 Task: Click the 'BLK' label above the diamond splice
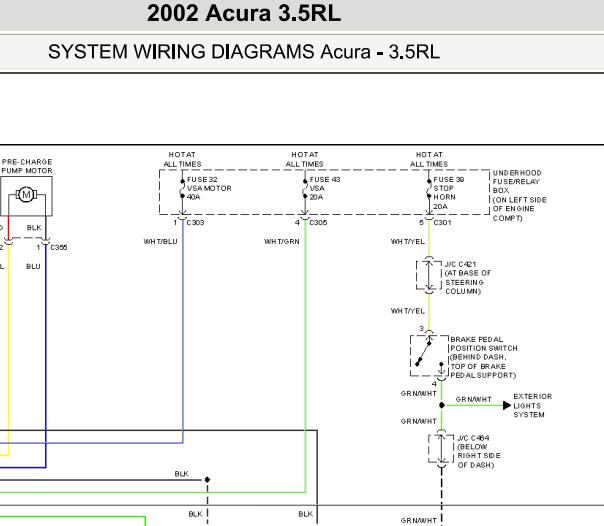[x=181, y=474]
